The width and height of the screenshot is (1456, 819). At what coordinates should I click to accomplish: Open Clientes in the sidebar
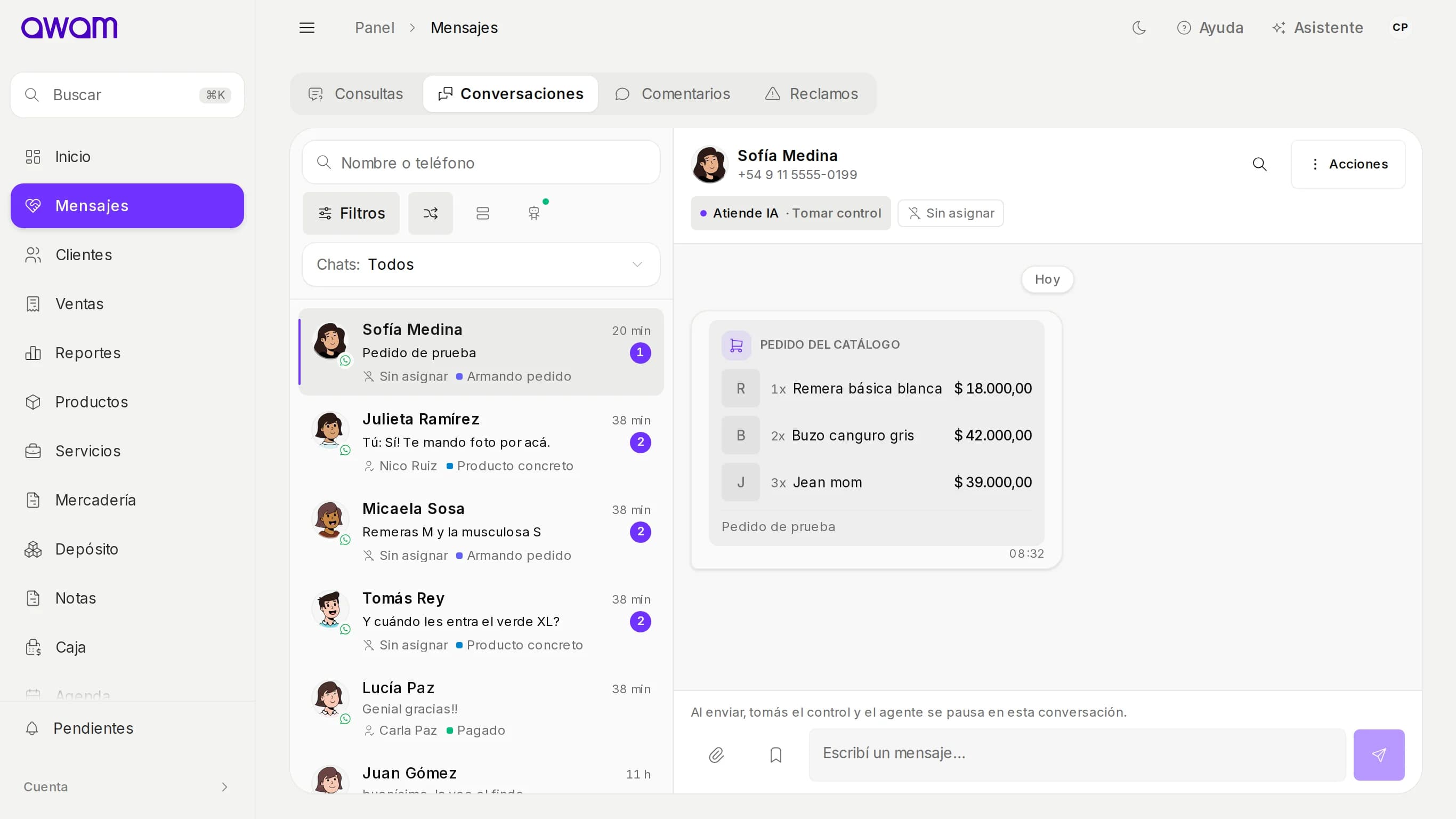127,255
